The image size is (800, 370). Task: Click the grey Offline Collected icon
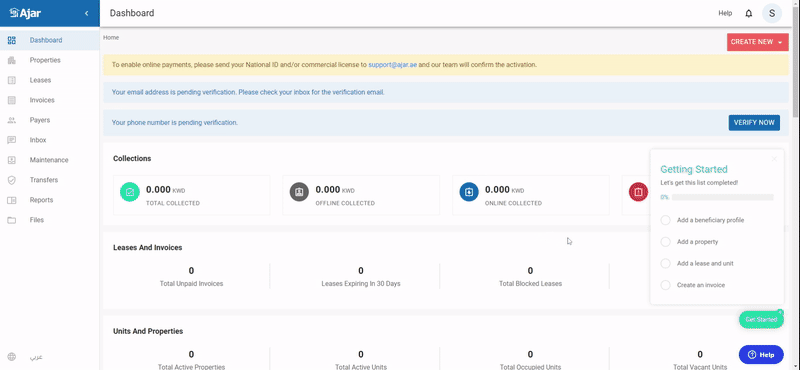[299, 192]
